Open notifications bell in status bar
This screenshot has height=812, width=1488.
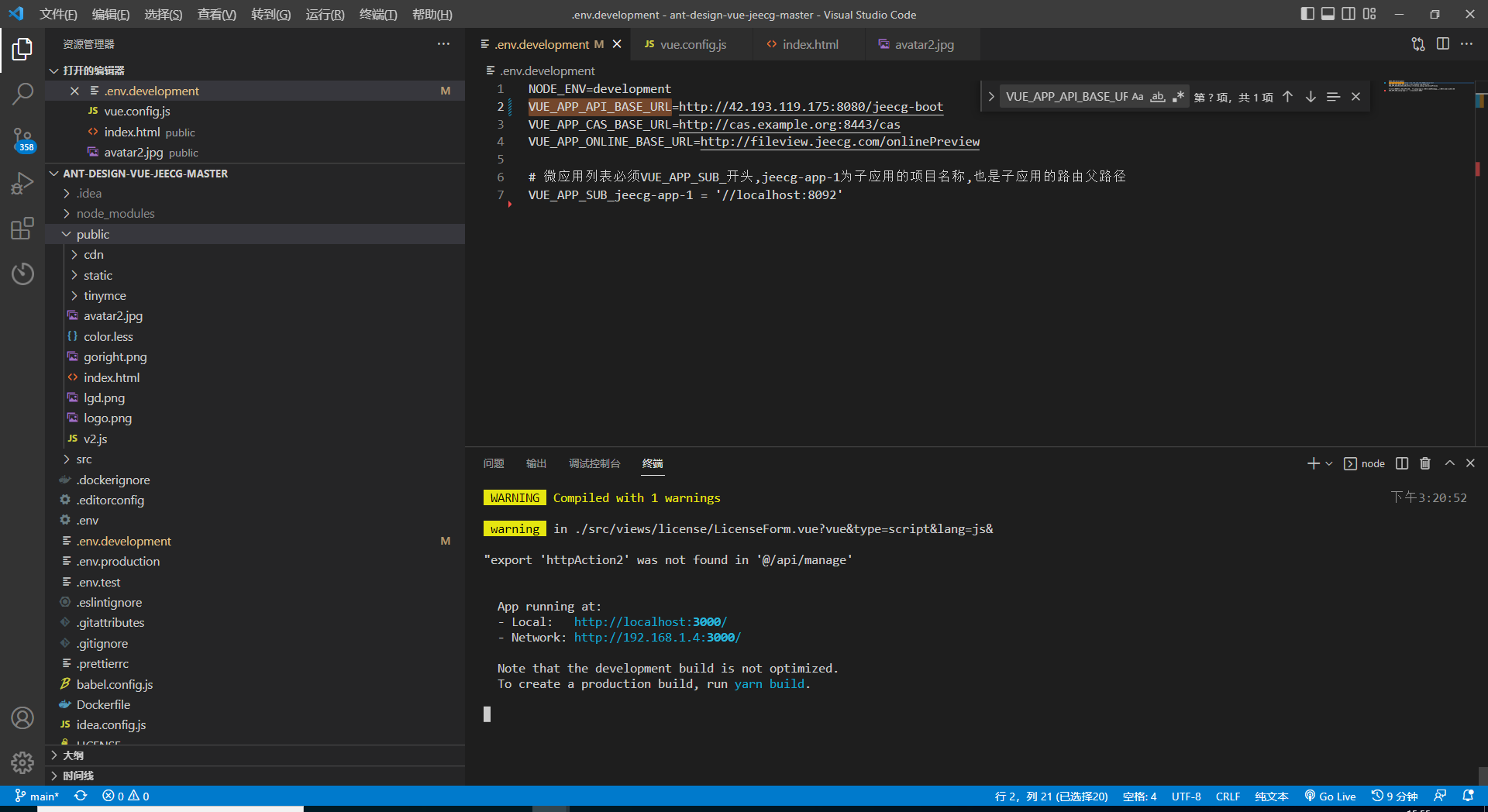[1468, 797]
